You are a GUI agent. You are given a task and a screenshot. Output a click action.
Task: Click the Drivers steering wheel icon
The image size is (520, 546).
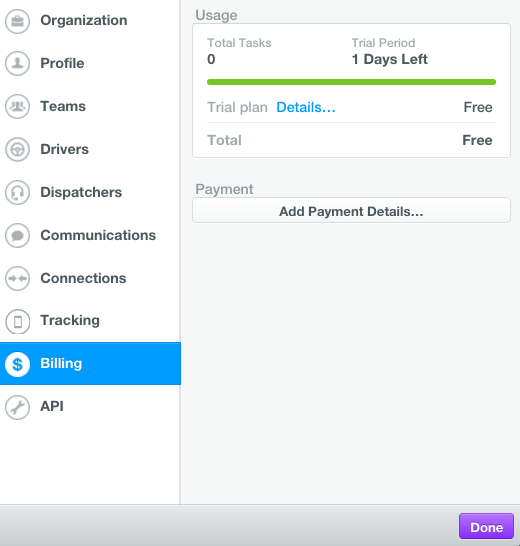point(17,149)
